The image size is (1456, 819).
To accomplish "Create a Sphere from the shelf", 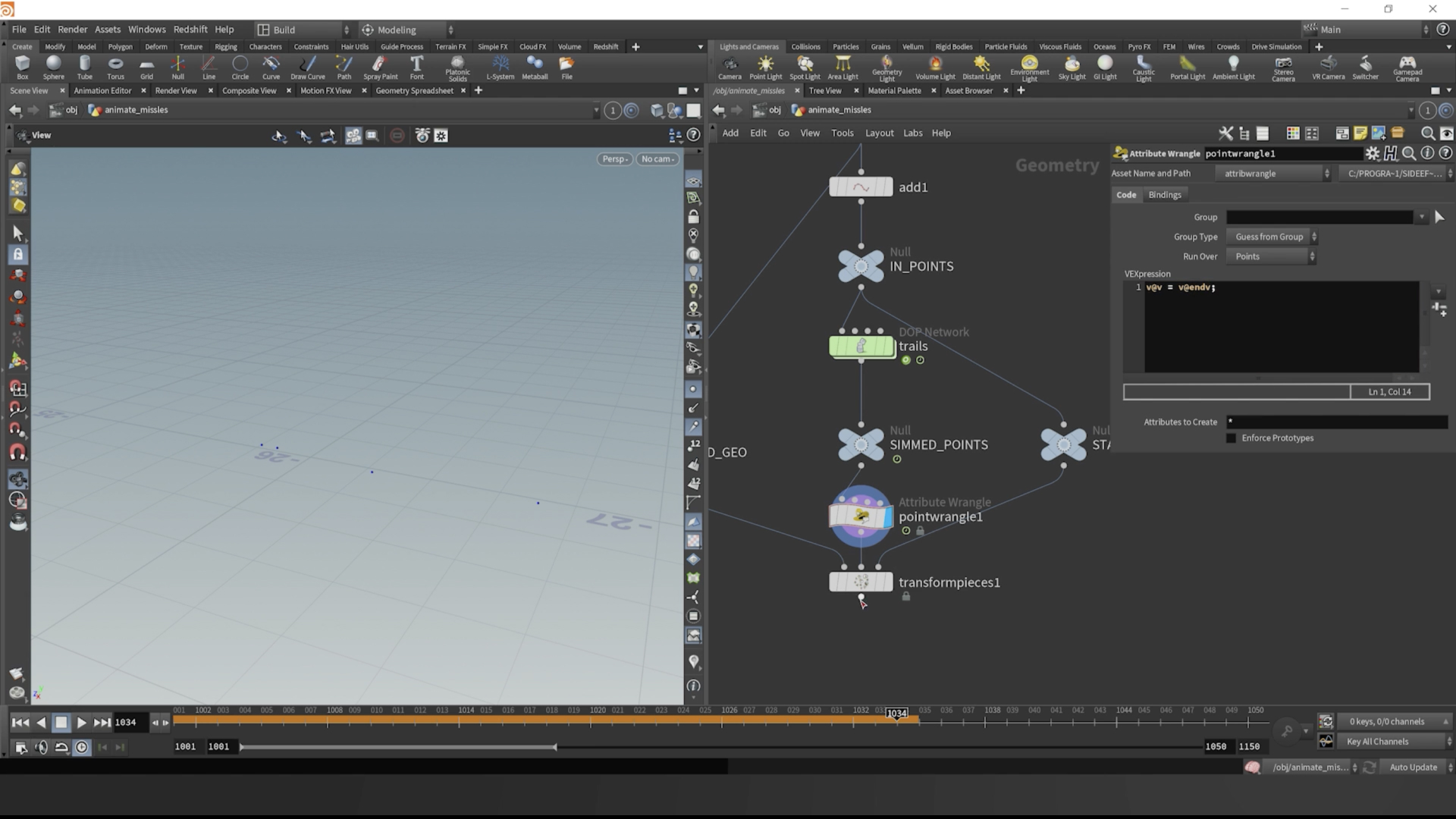I will pyautogui.click(x=53, y=67).
